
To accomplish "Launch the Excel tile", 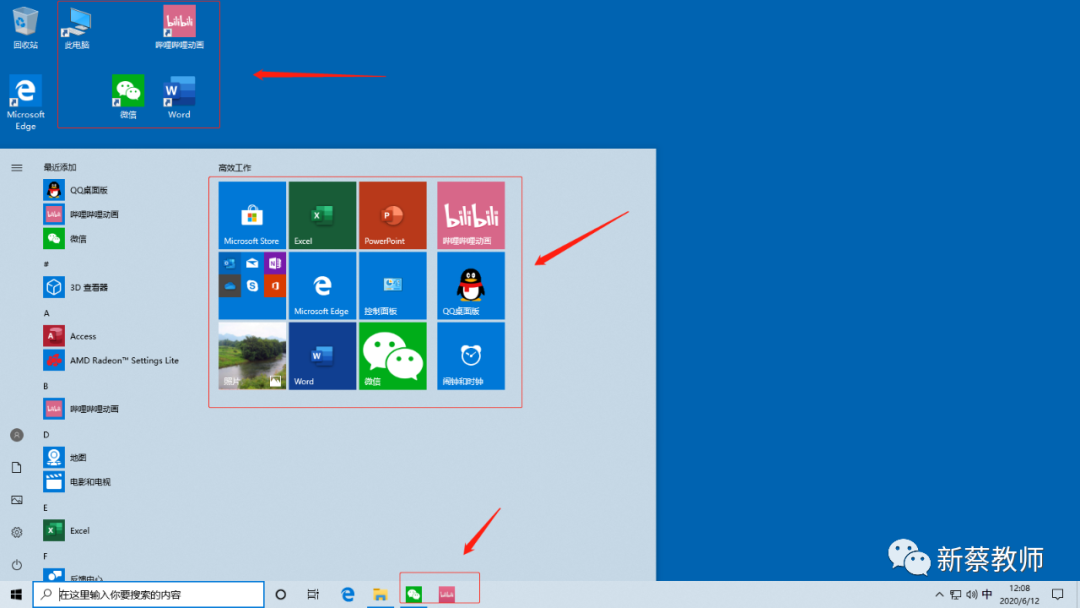I will [322, 215].
